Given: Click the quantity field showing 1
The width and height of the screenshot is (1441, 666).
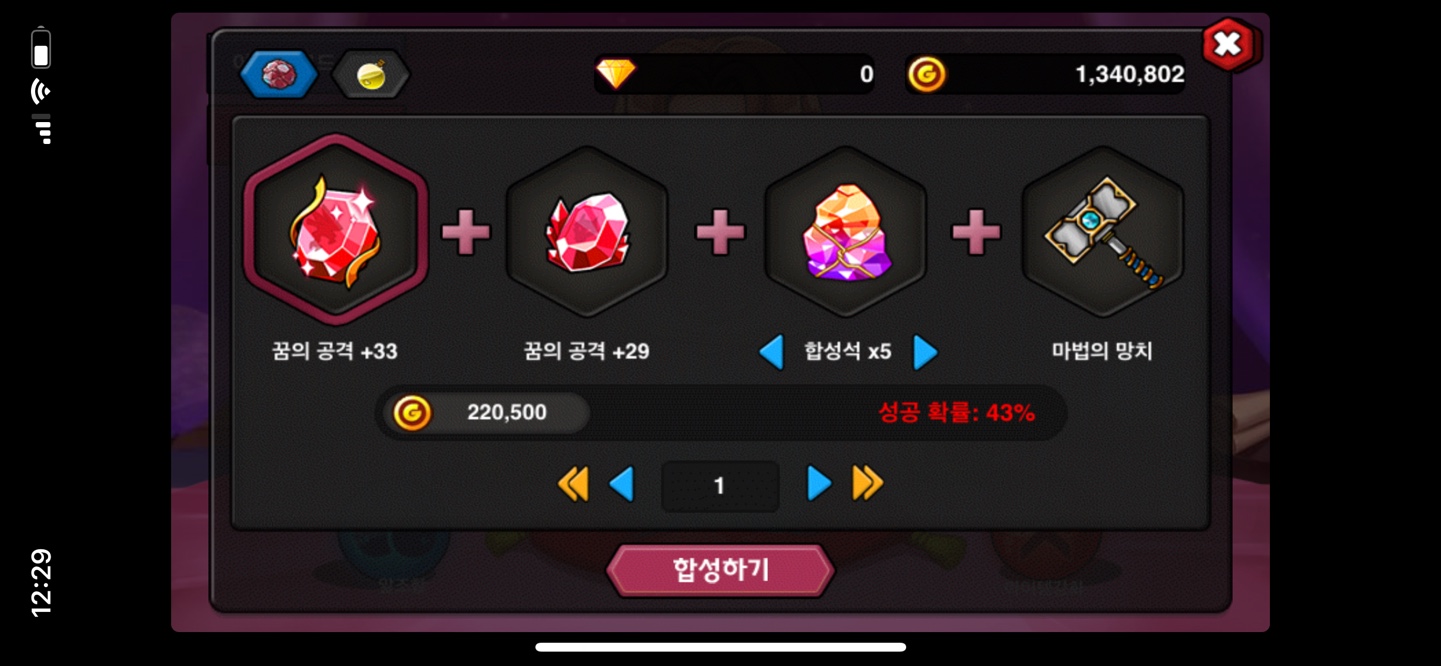Looking at the screenshot, I should (720, 486).
